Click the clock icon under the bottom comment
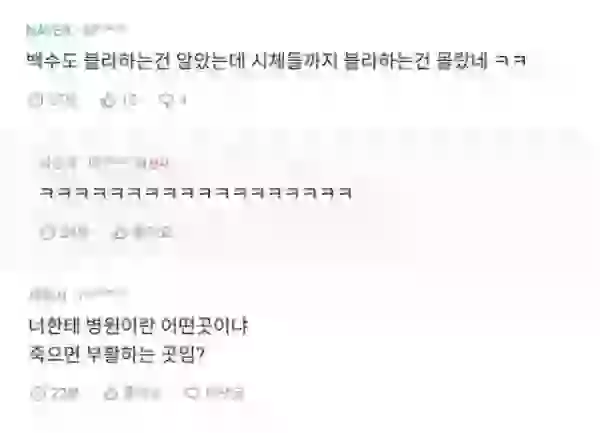Screen dimensions: 600x433 38,393
